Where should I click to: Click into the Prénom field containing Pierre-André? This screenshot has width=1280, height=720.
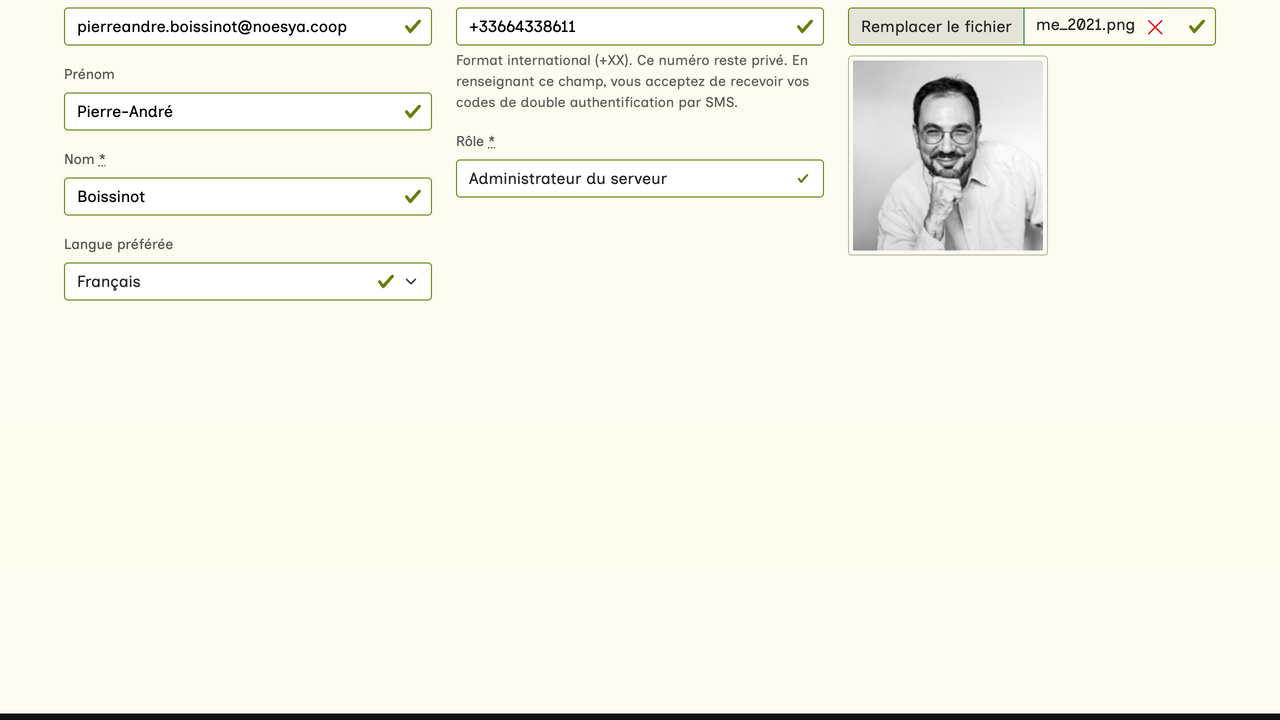tap(230, 112)
